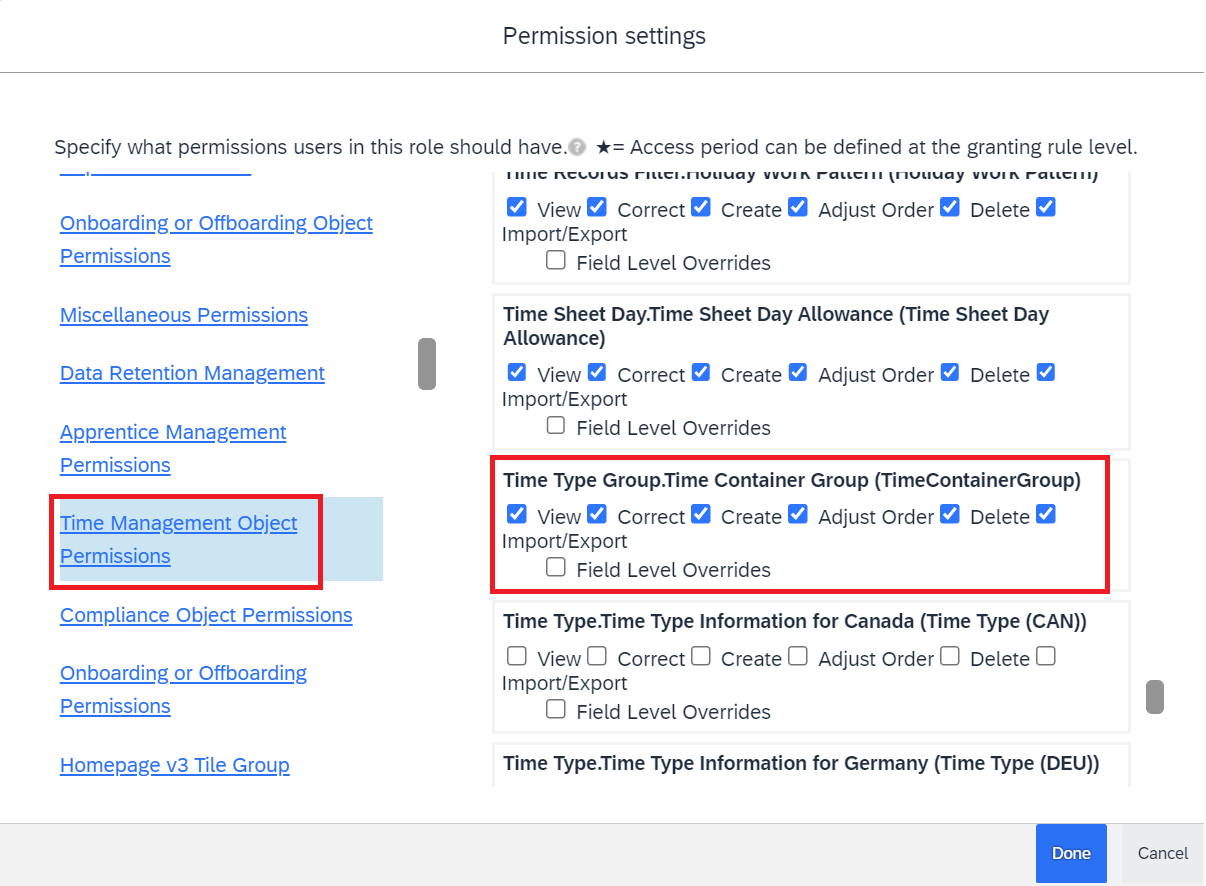1206x886 pixels.
Task: Open Homepage v3 Tile Group link
Action: click(175, 764)
